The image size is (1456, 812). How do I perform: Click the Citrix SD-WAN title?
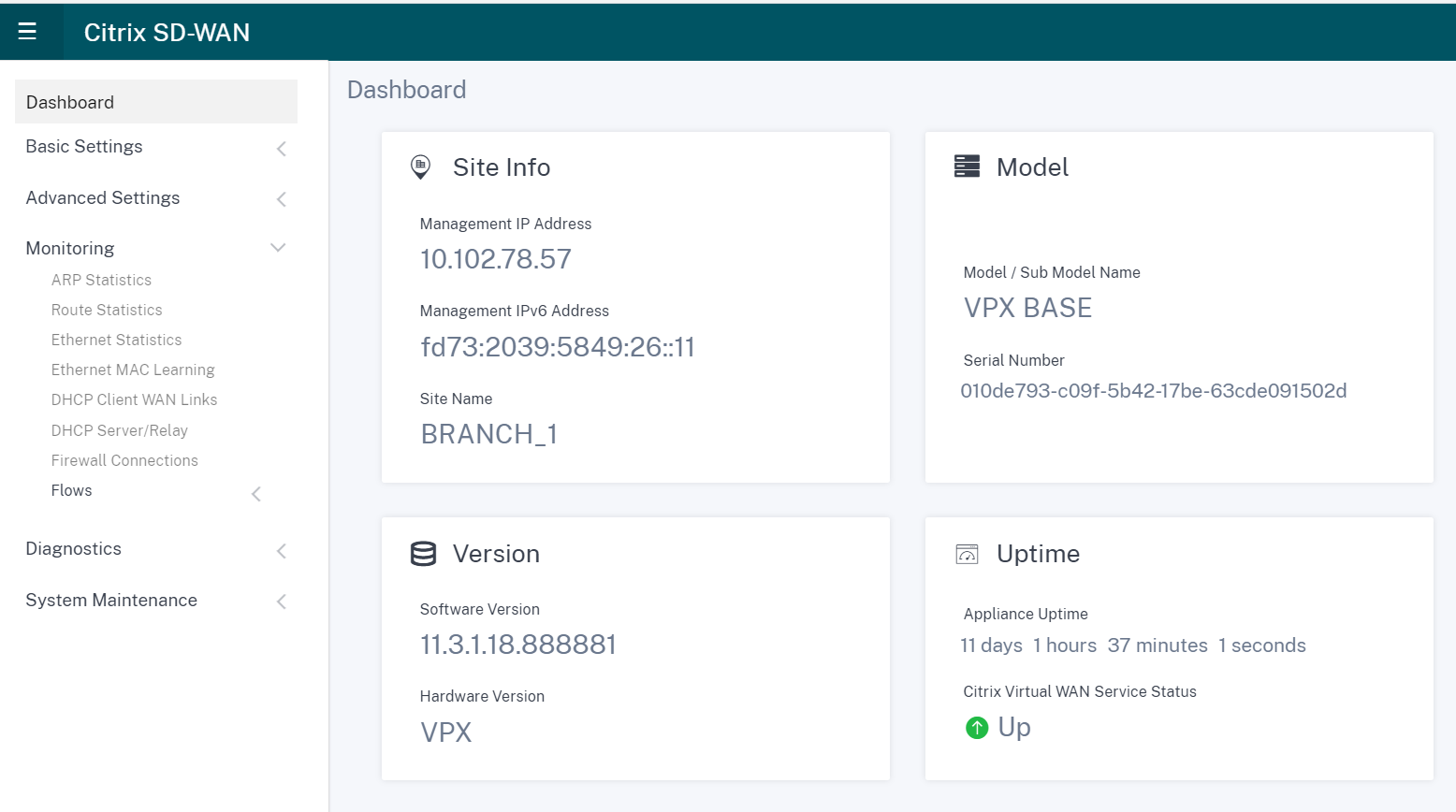point(167,33)
